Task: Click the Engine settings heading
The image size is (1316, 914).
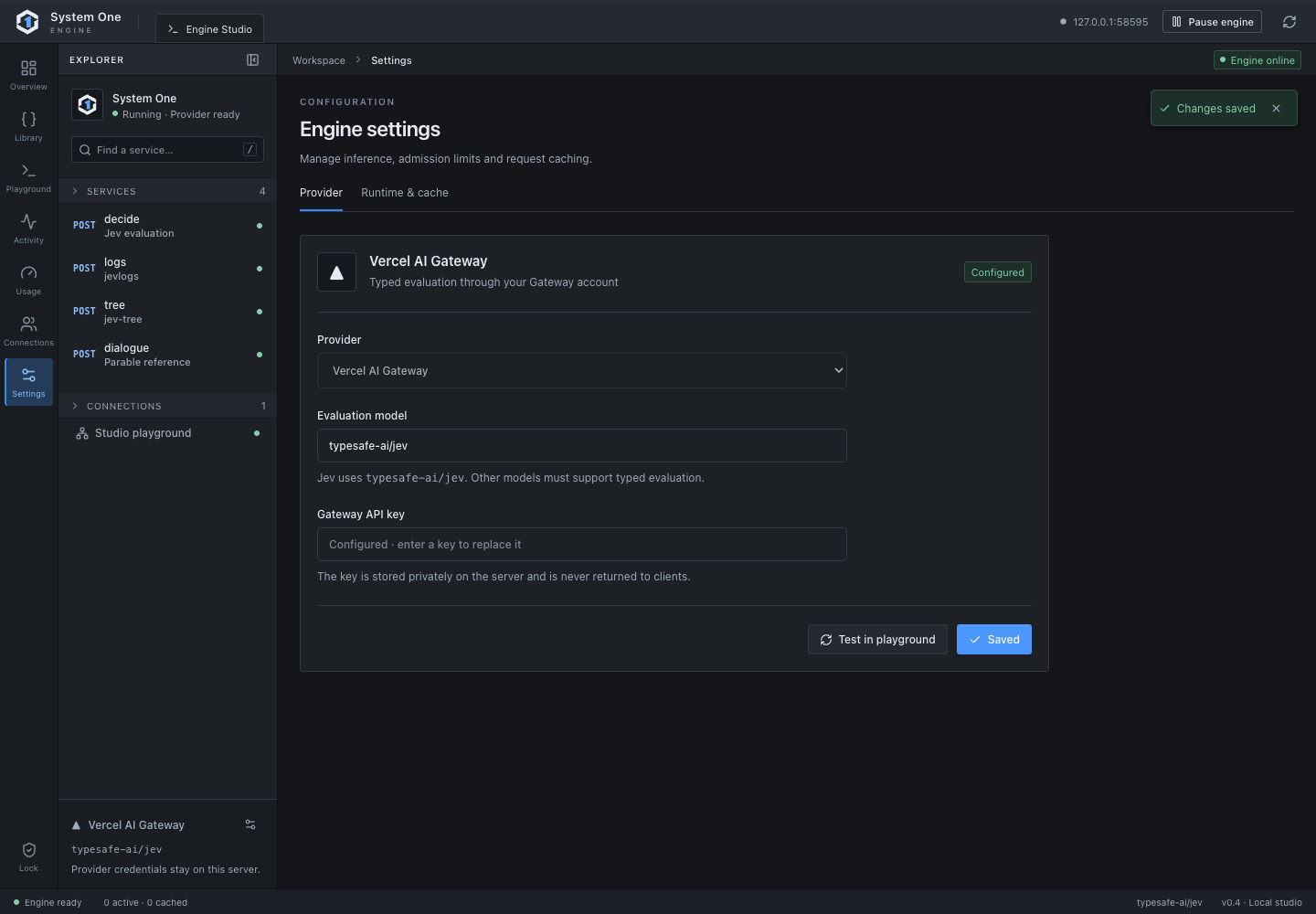Action: click(370, 130)
